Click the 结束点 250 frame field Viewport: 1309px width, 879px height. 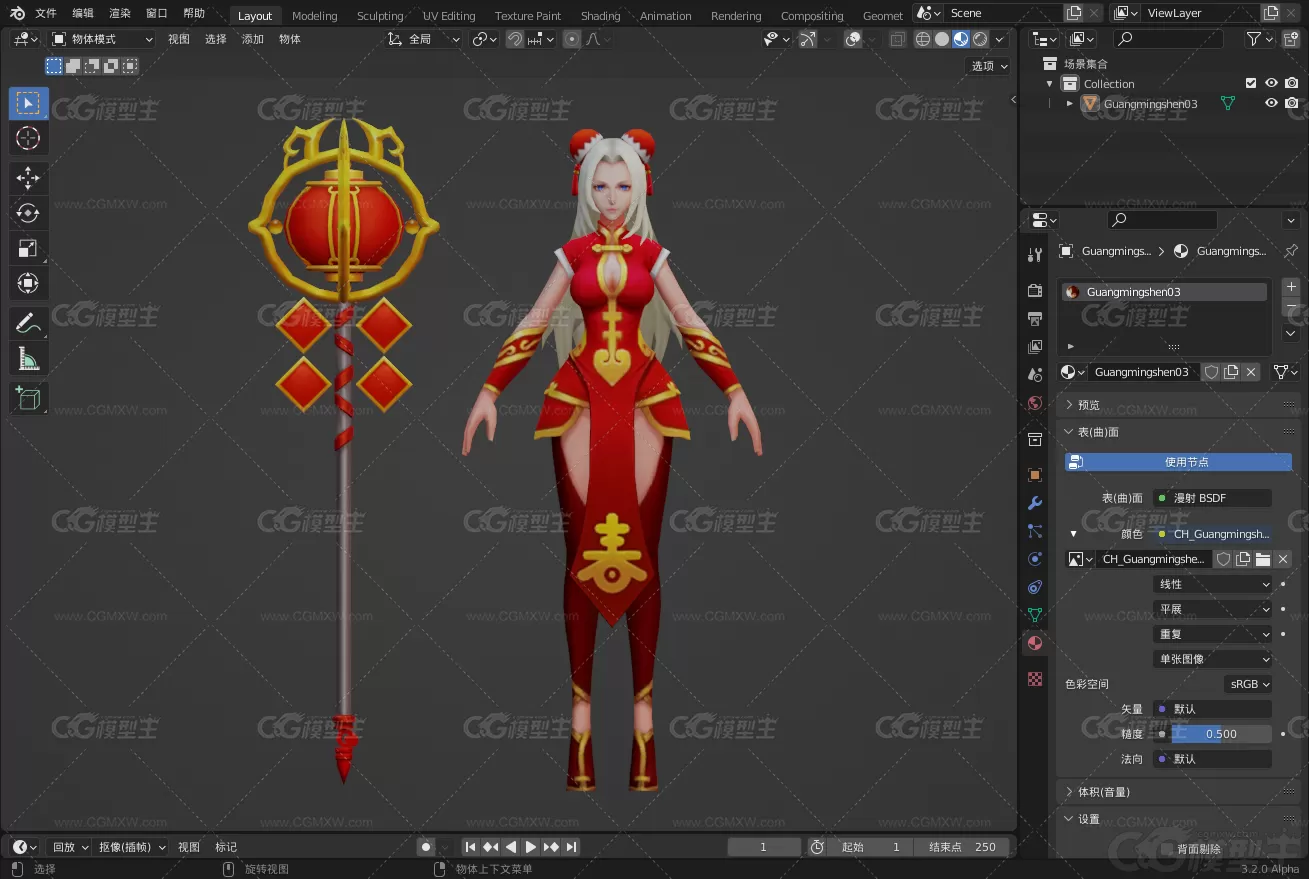coord(961,847)
